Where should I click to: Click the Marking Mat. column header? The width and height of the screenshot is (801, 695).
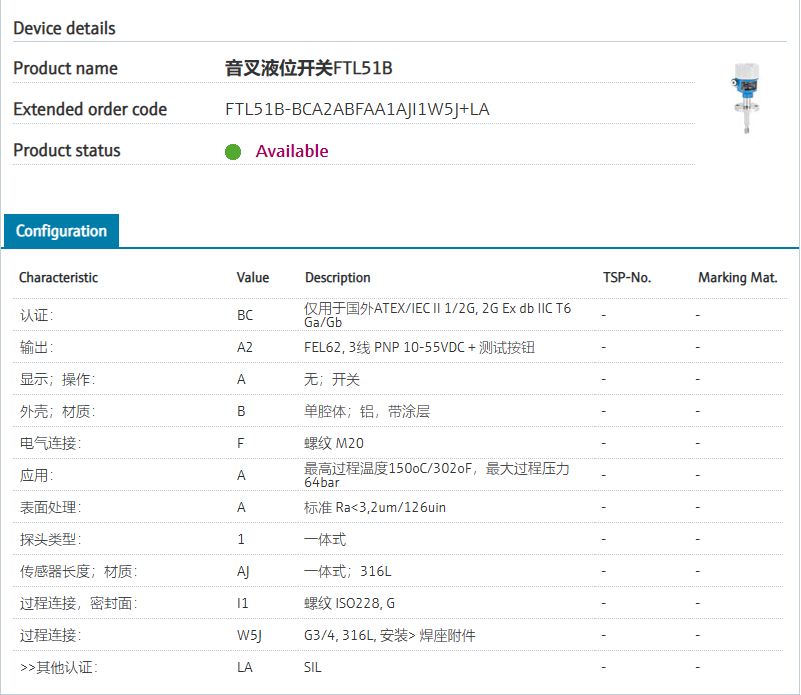pos(737,278)
